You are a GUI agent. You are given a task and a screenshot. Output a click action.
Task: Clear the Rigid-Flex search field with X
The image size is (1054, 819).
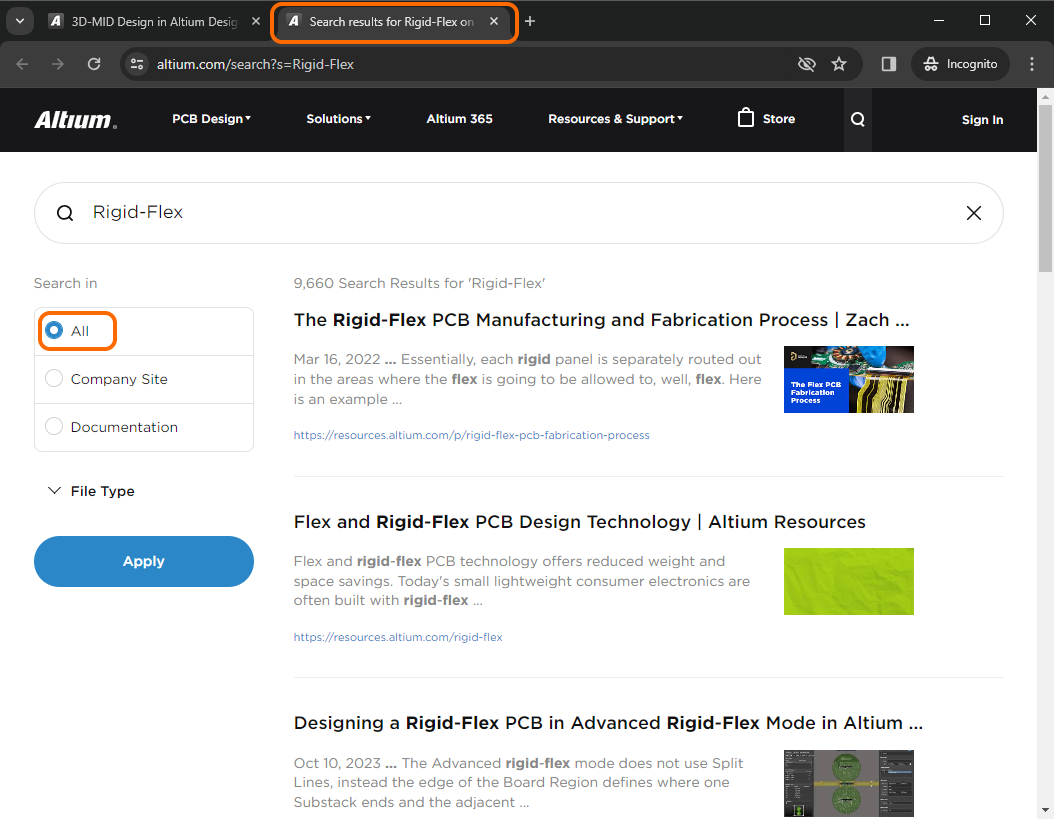pos(973,213)
